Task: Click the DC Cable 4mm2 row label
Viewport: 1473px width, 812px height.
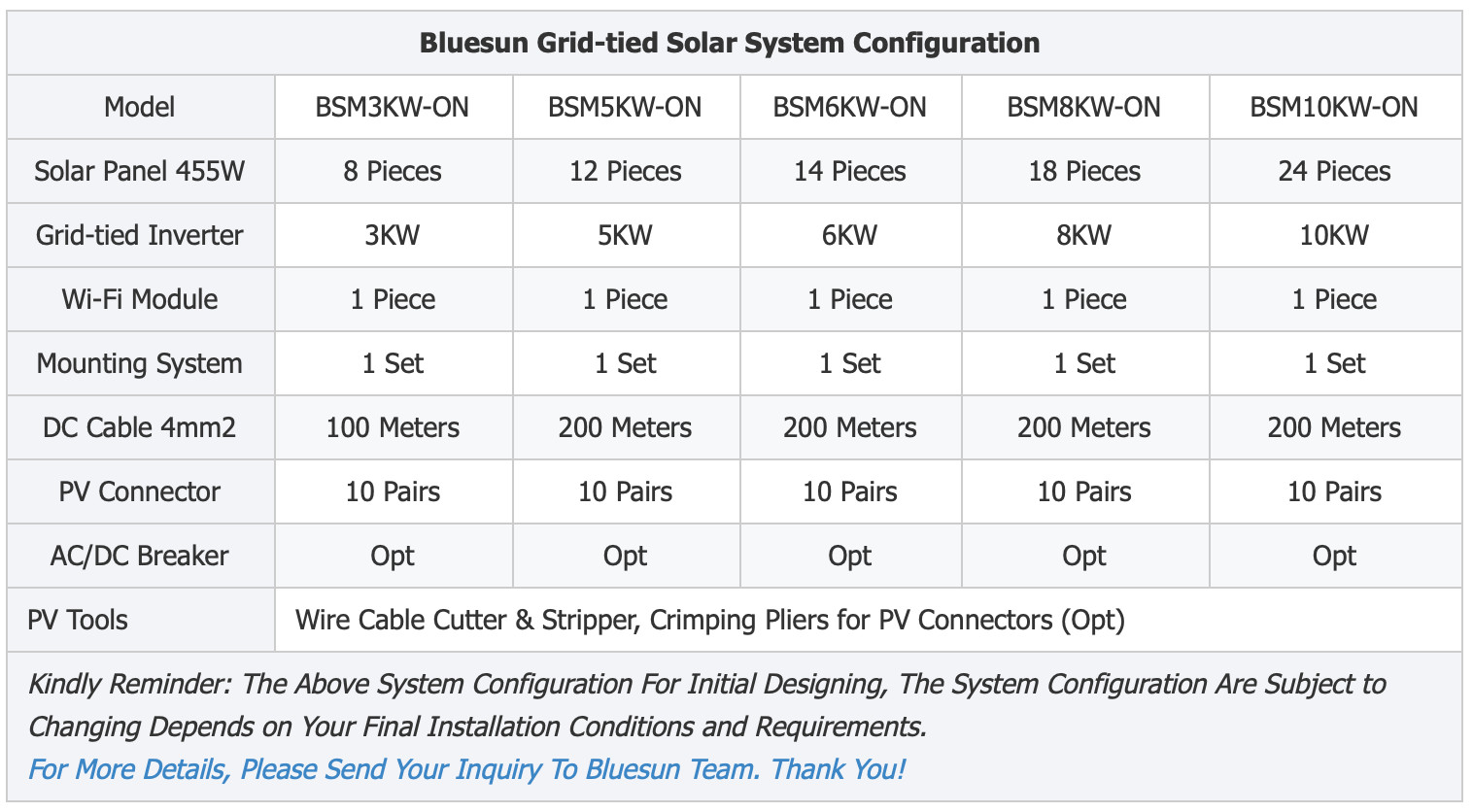Action: point(140,427)
